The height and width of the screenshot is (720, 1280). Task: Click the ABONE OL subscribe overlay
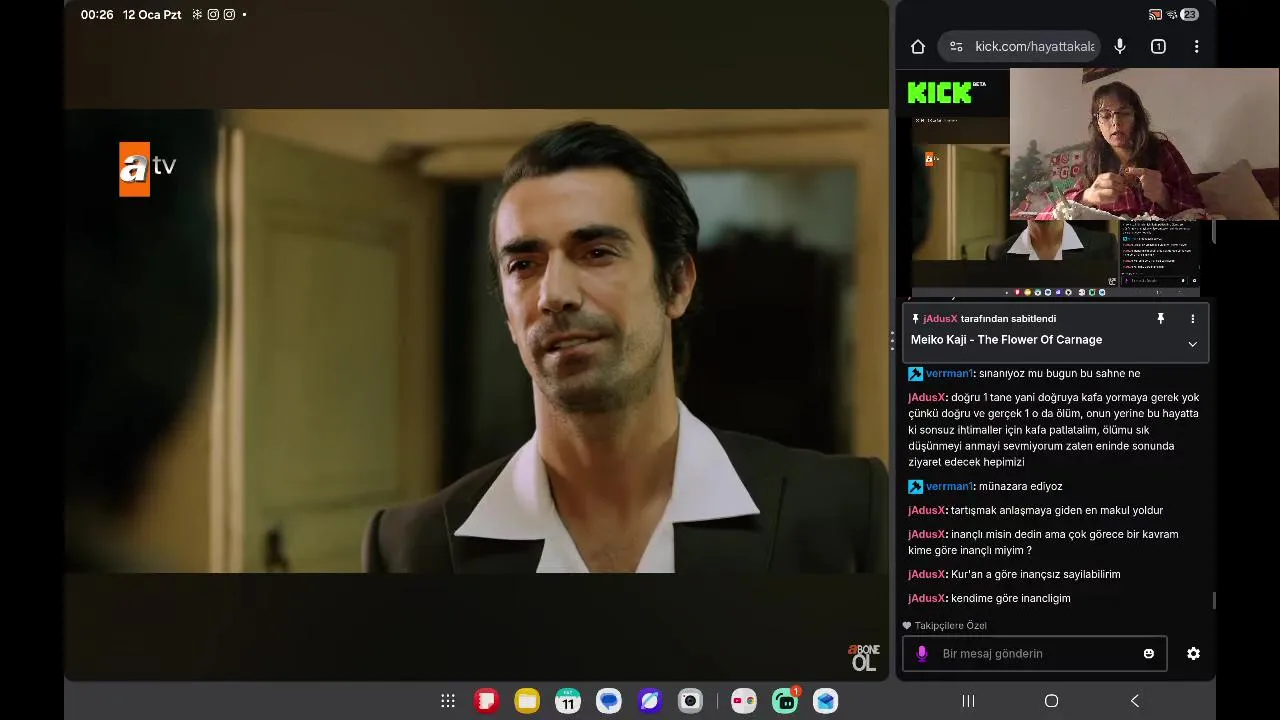point(863,657)
